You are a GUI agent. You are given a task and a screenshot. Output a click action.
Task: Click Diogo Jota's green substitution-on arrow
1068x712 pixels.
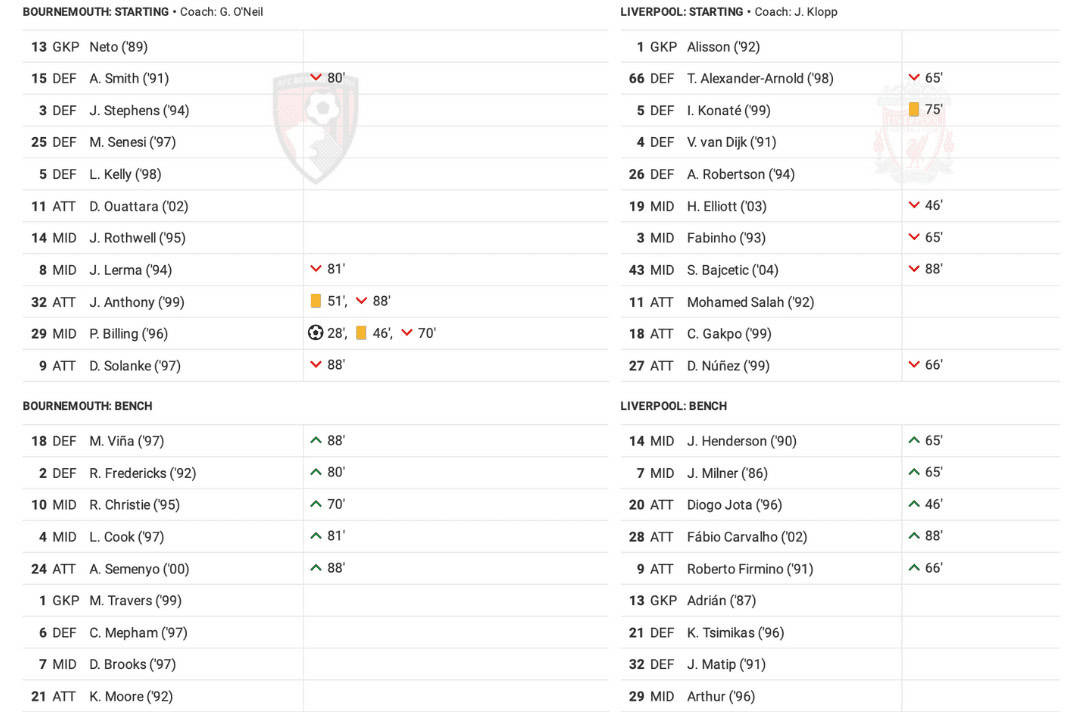click(914, 504)
